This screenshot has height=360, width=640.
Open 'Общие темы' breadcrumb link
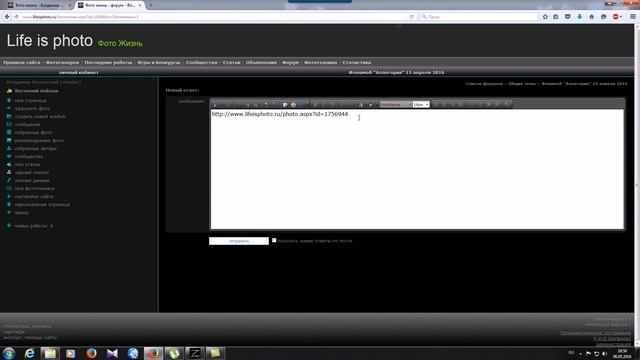(522, 84)
